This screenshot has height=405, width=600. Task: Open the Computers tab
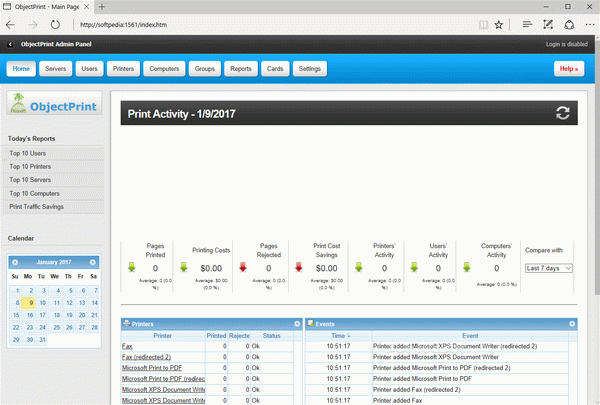click(x=164, y=69)
